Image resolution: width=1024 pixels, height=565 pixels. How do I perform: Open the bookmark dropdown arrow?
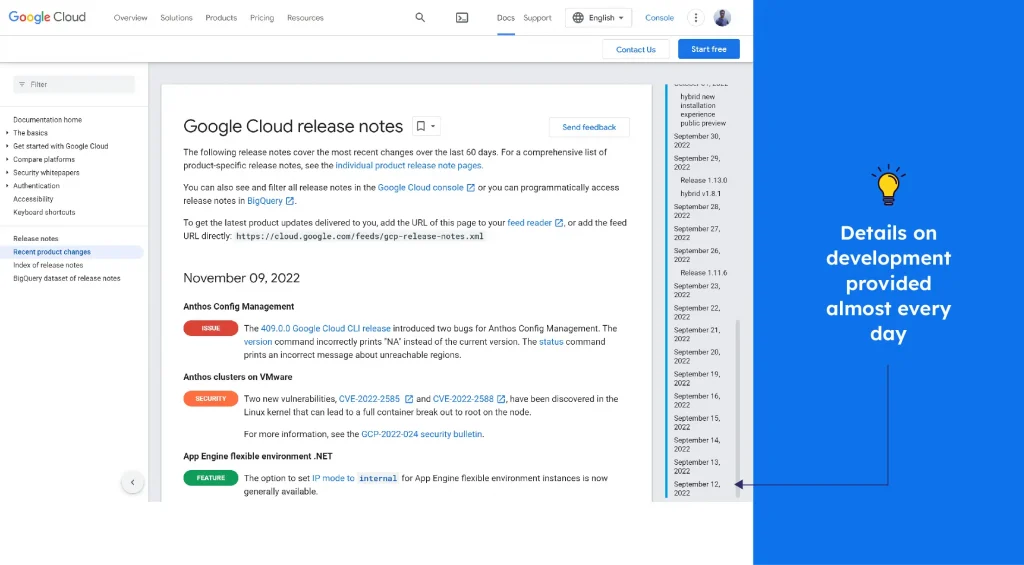tap(433, 126)
